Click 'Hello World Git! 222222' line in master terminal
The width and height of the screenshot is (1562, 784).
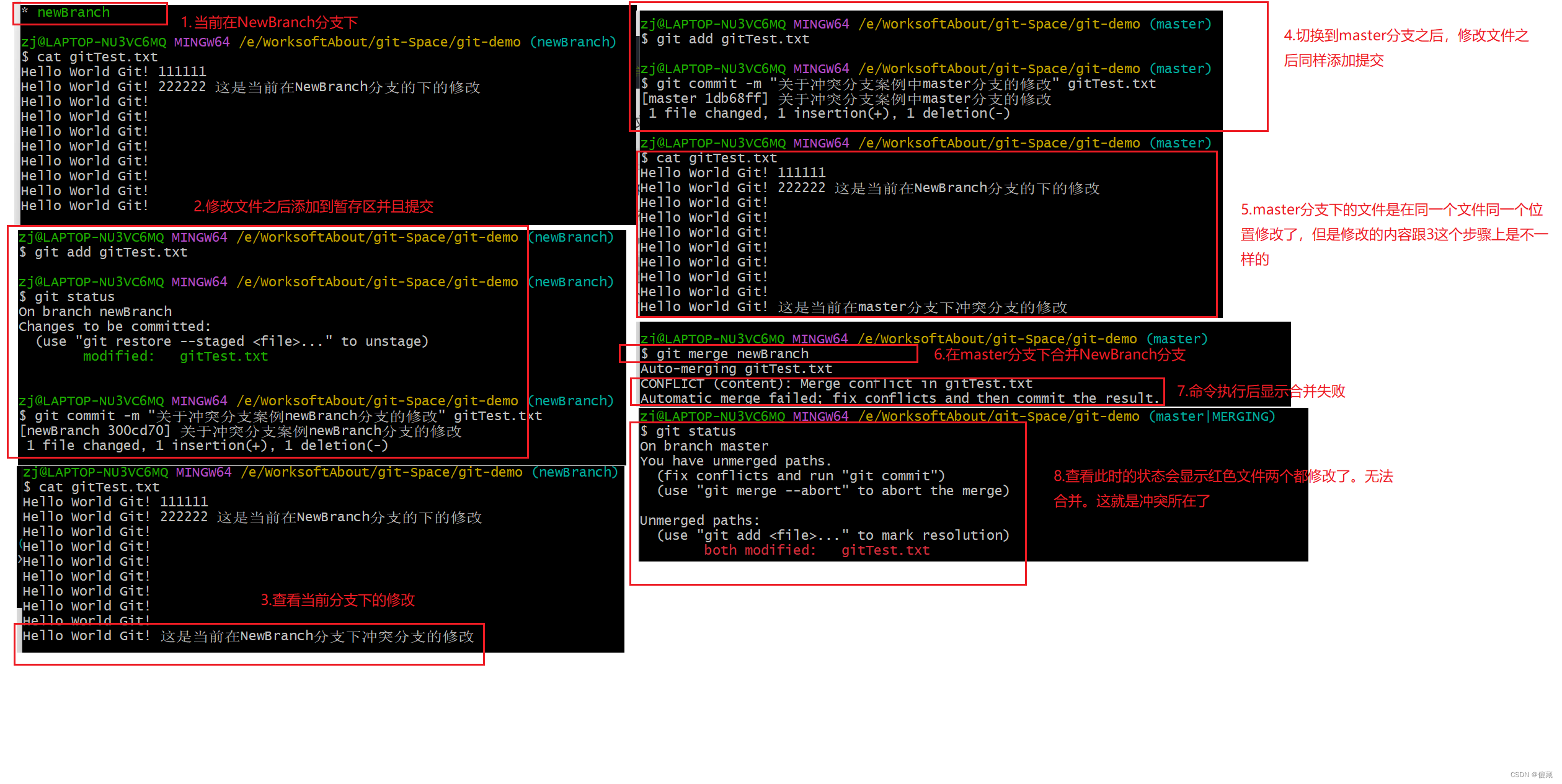tap(870, 188)
